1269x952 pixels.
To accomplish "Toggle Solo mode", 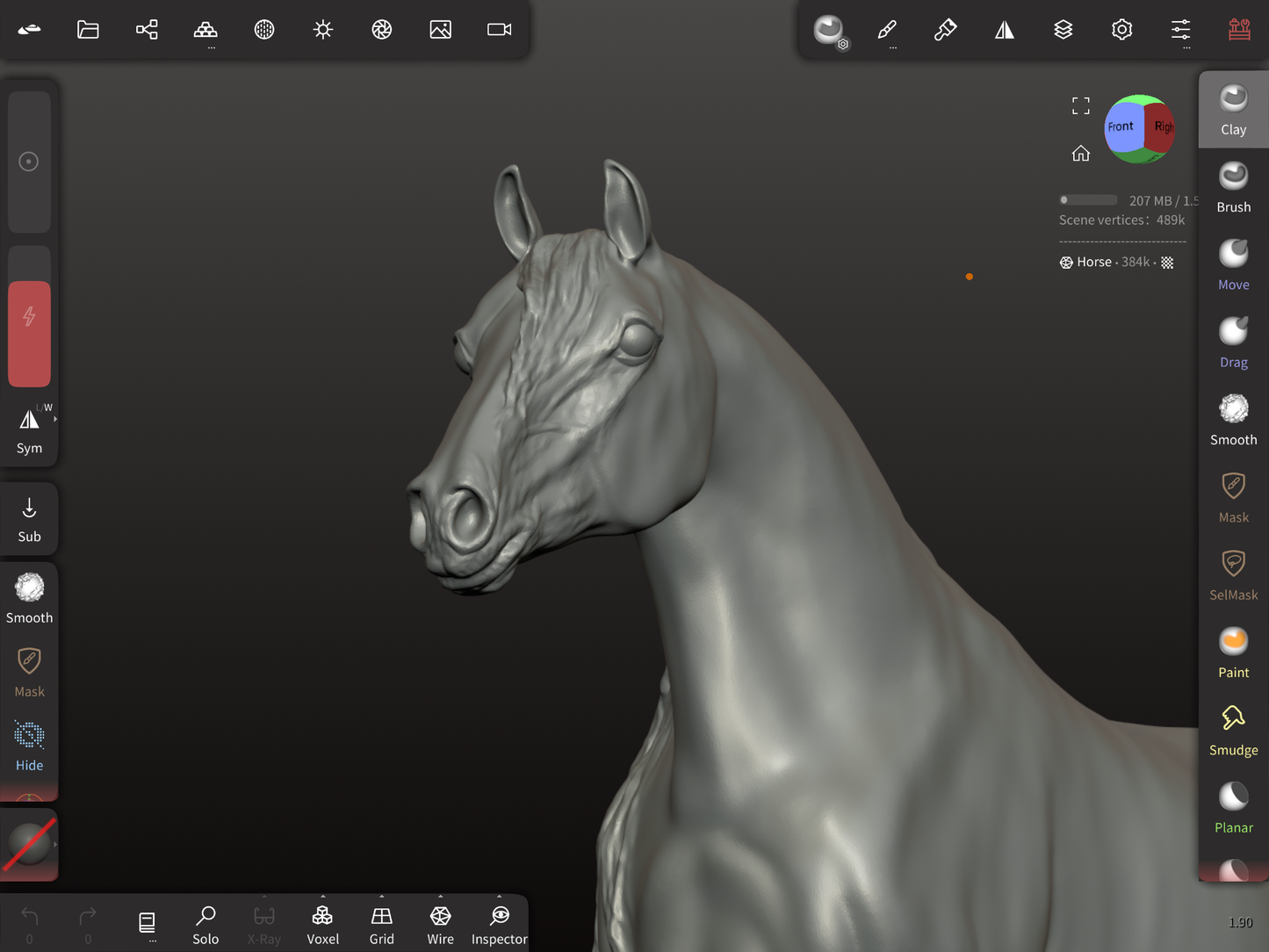I will coord(205,925).
